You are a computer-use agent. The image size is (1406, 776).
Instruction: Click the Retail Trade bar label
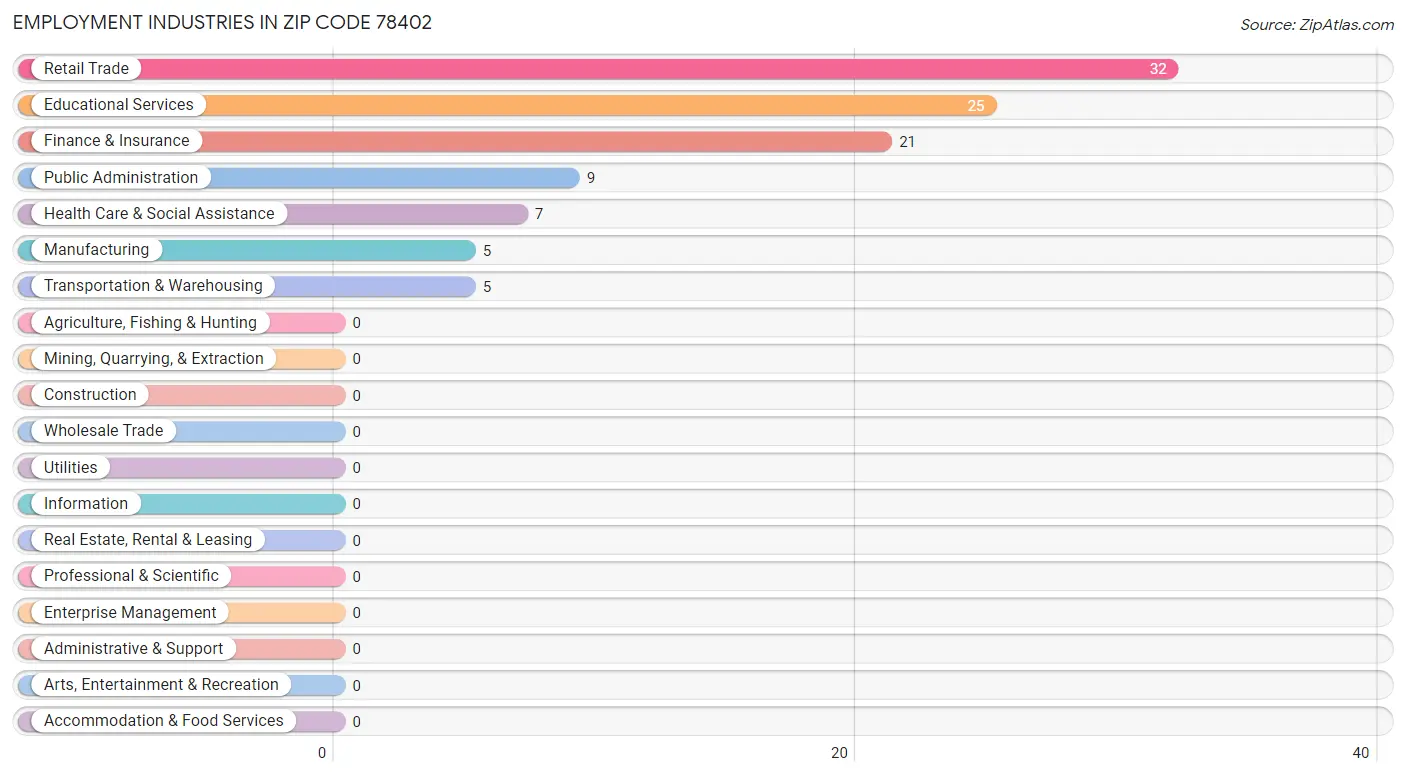click(86, 69)
